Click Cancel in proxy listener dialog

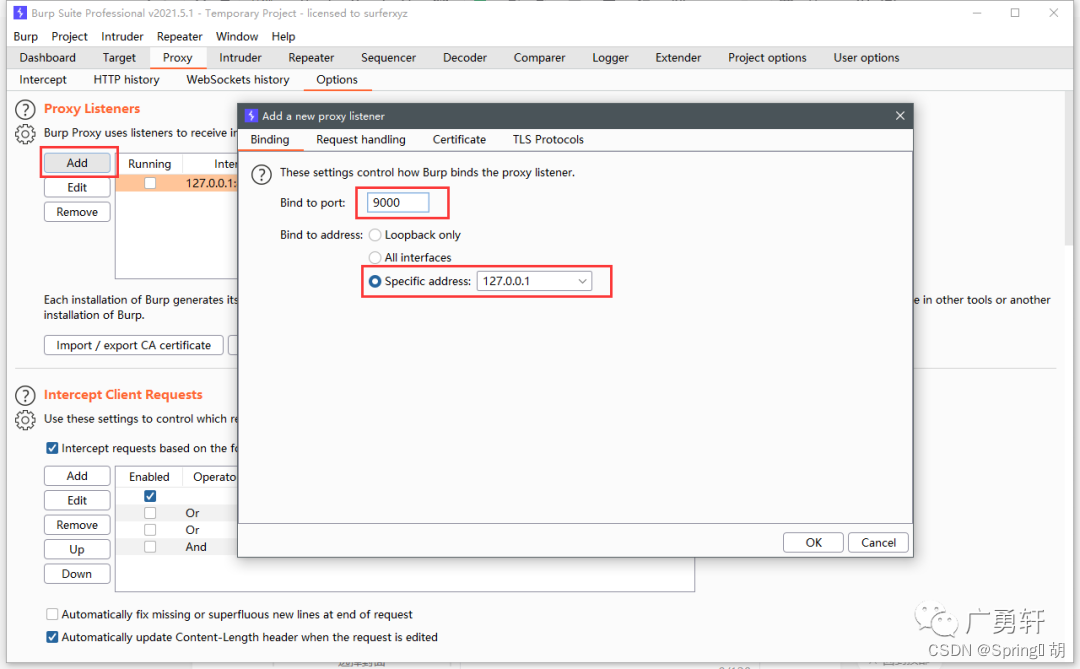[x=878, y=542]
